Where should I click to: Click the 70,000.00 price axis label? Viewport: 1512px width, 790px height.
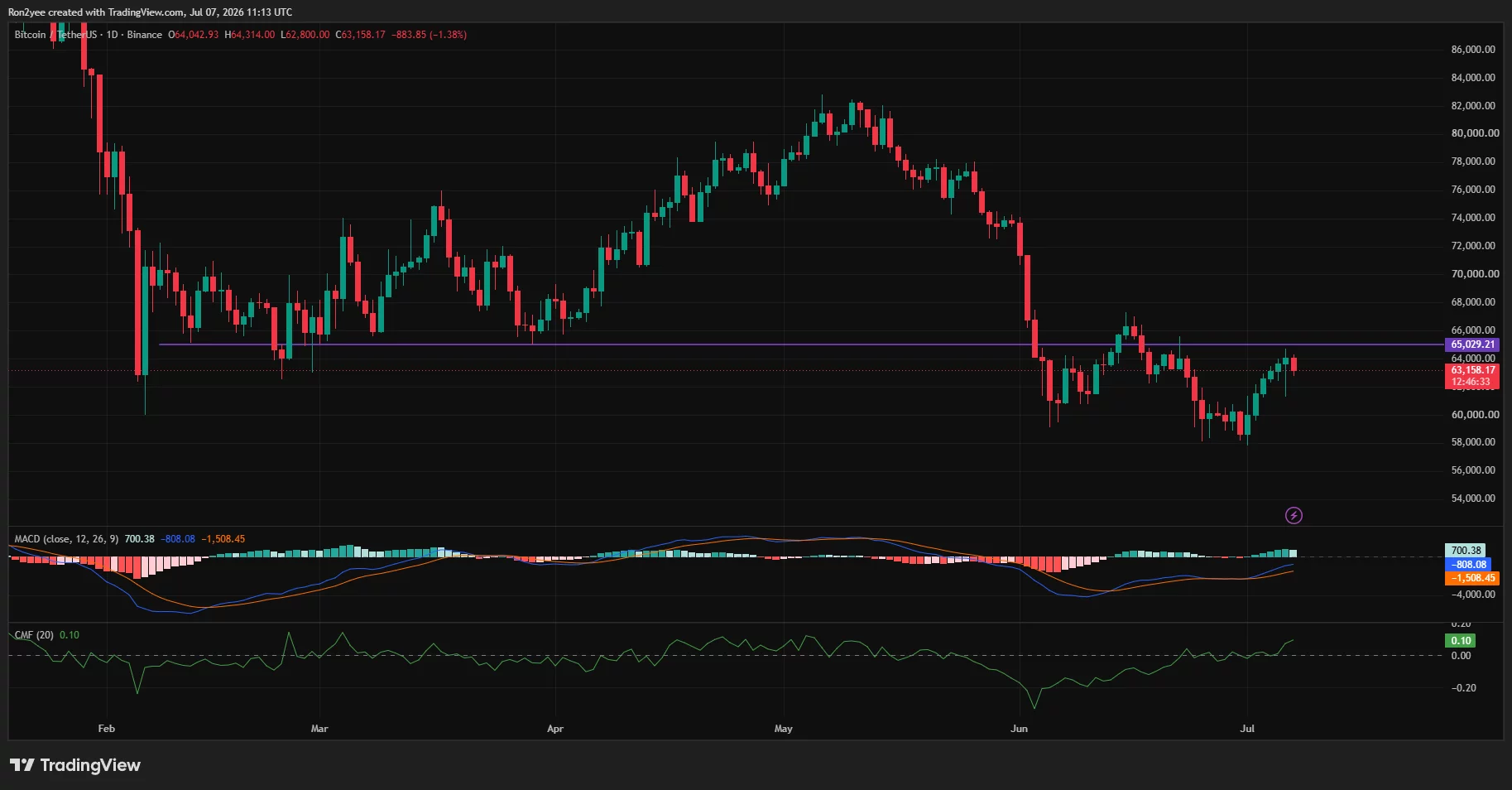click(x=1475, y=274)
